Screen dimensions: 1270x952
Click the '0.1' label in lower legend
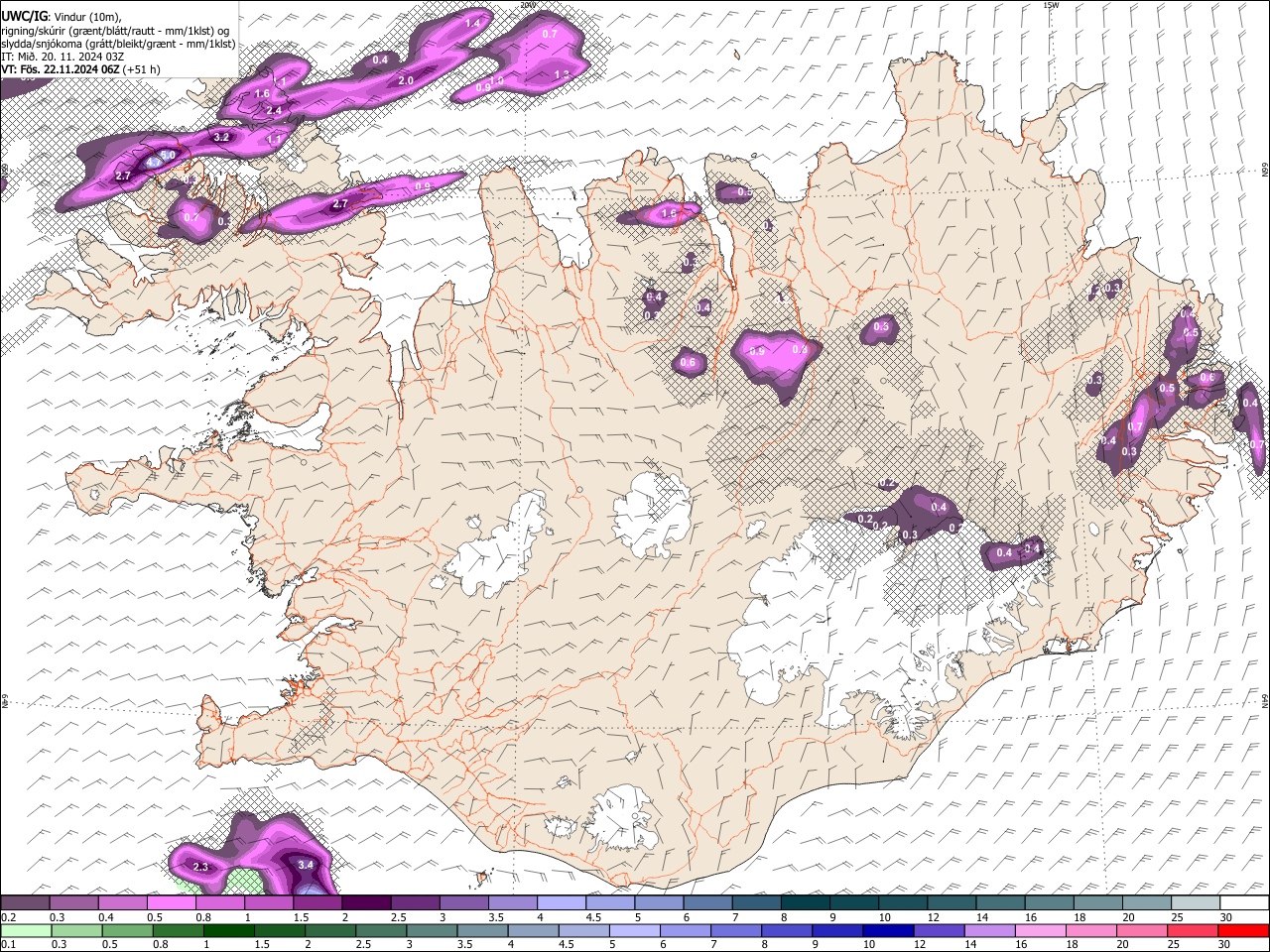coord(8,944)
